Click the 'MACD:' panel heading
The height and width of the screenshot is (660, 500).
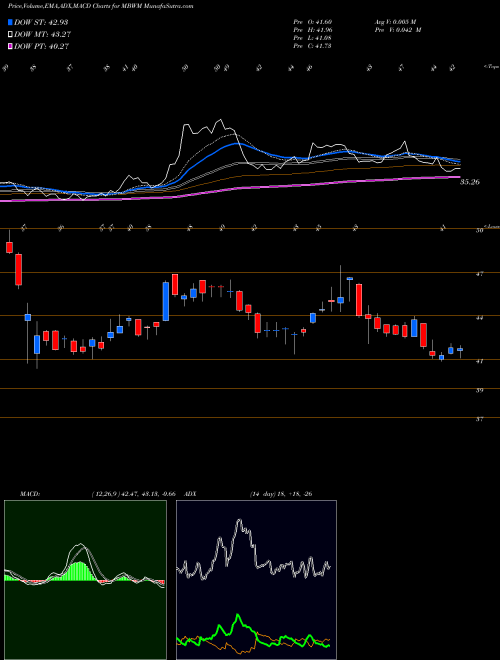pyautogui.click(x=29, y=494)
